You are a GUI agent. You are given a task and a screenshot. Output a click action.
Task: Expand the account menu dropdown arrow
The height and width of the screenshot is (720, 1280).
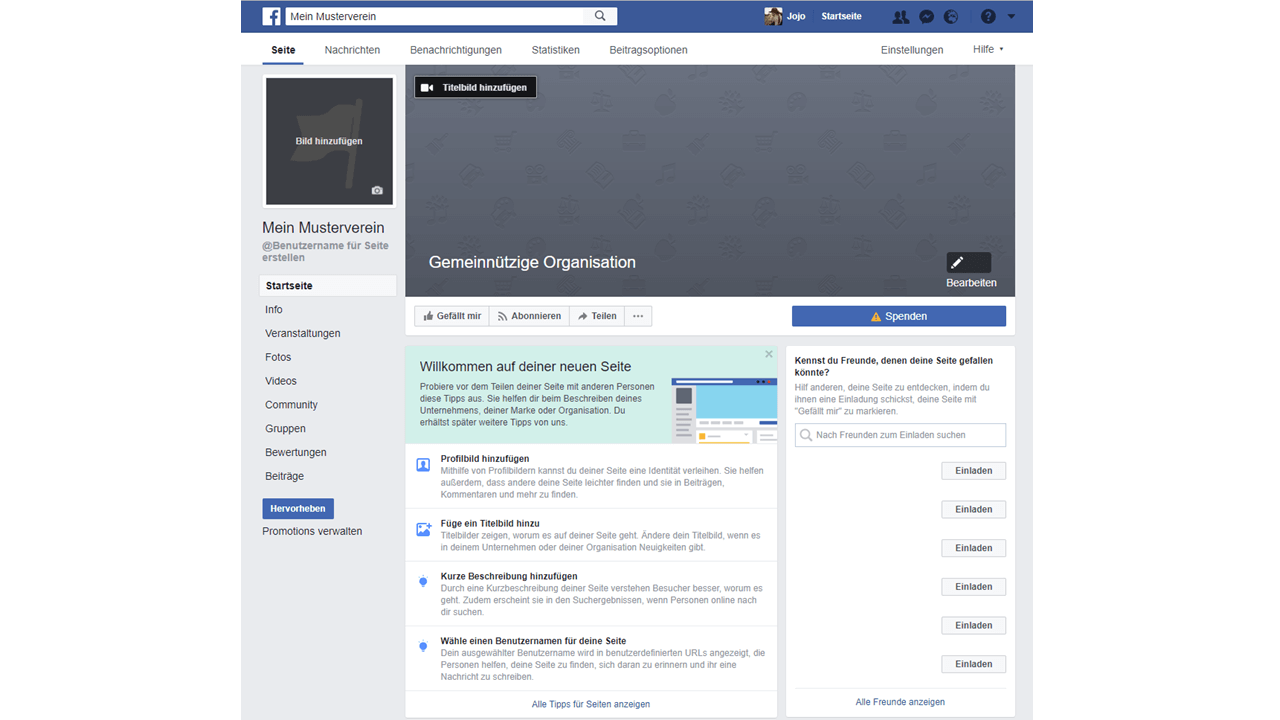tap(1011, 16)
